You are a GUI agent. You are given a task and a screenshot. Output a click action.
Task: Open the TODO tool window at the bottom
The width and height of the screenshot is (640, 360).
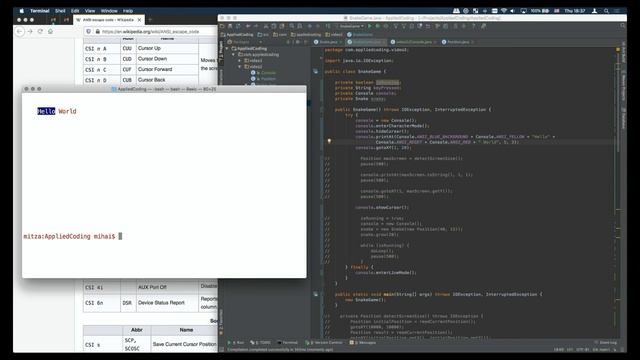[x=260, y=342]
